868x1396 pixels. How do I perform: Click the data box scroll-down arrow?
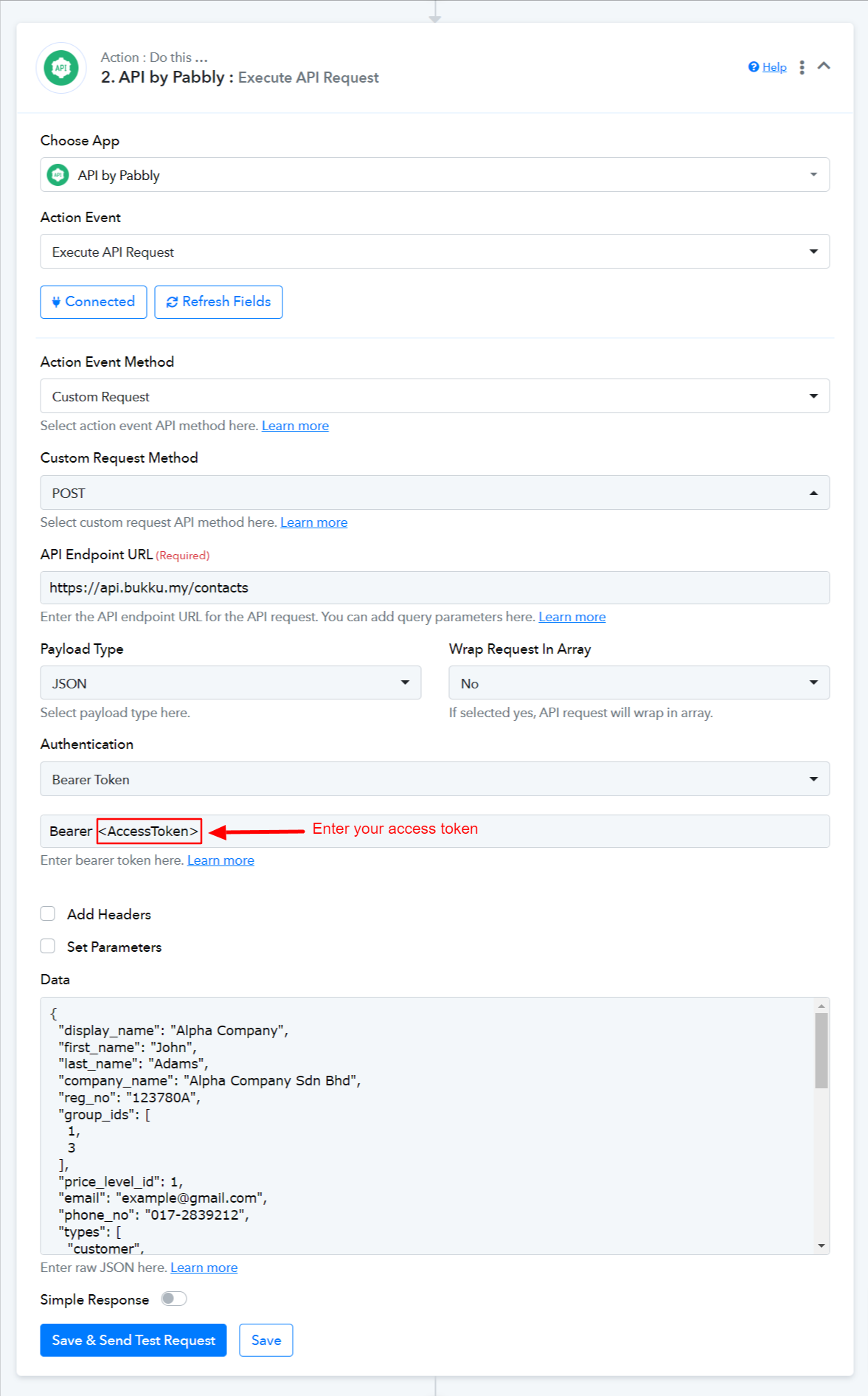point(822,1246)
